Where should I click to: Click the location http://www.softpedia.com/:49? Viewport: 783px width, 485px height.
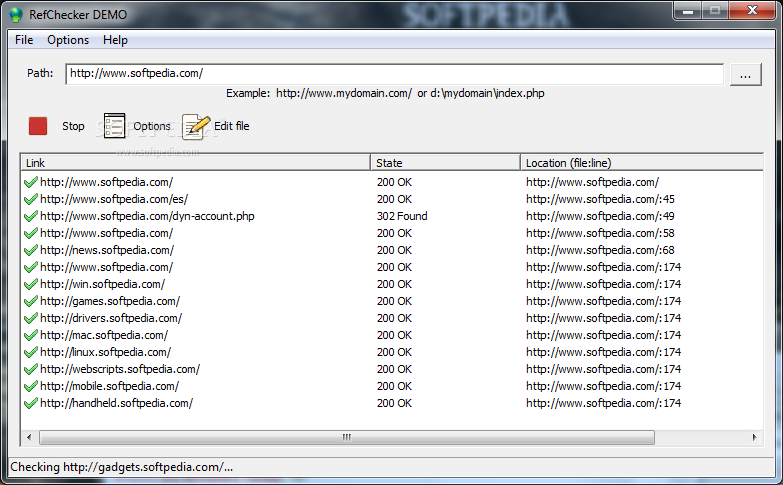600,216
